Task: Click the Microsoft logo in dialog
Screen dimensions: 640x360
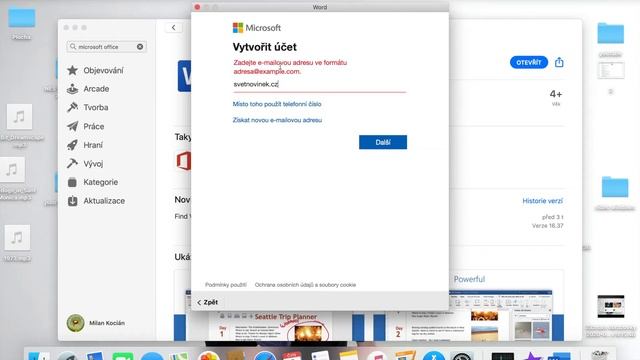Action: (257, 28)
